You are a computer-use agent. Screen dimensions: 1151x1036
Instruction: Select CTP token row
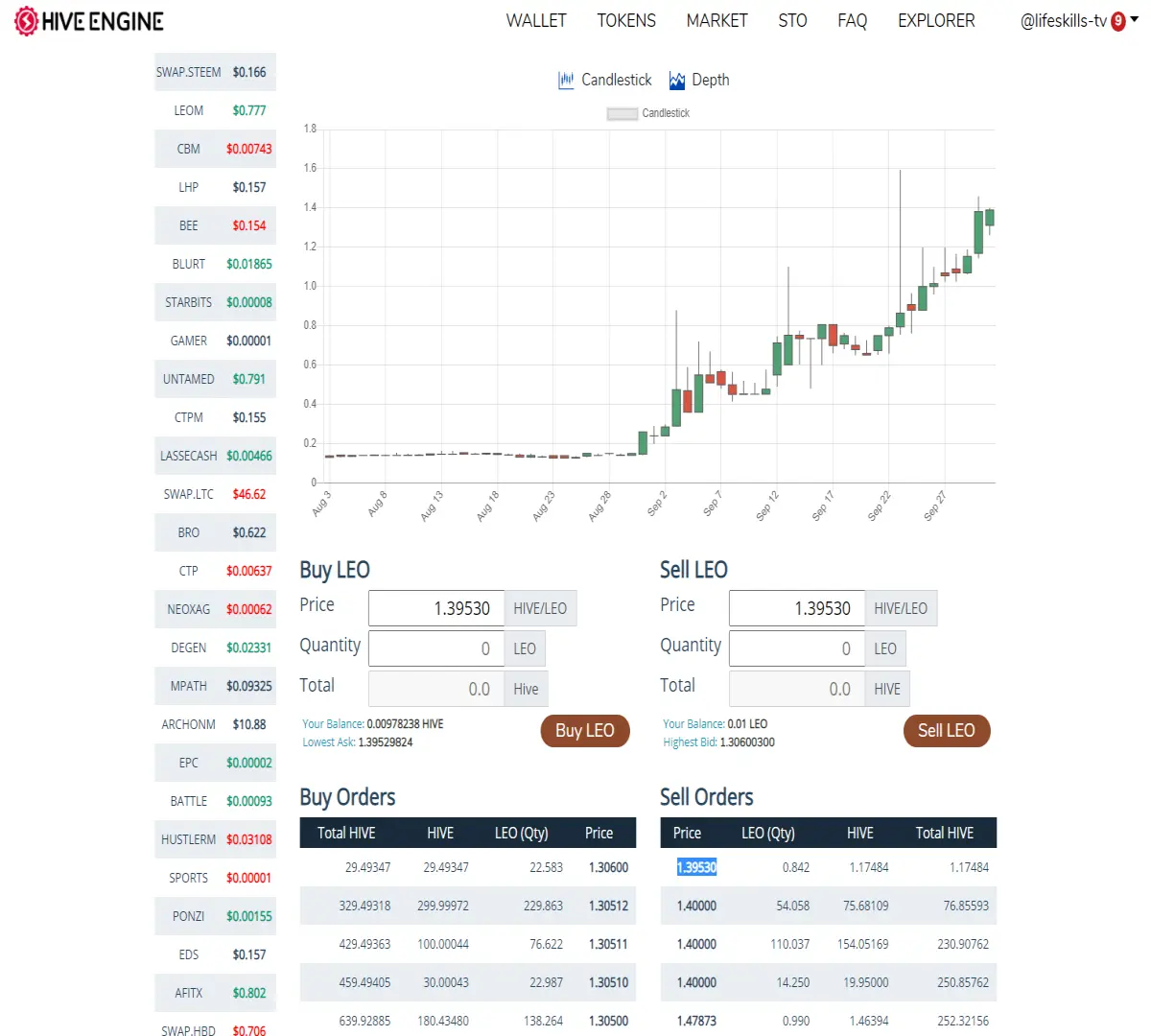(215, 571)
